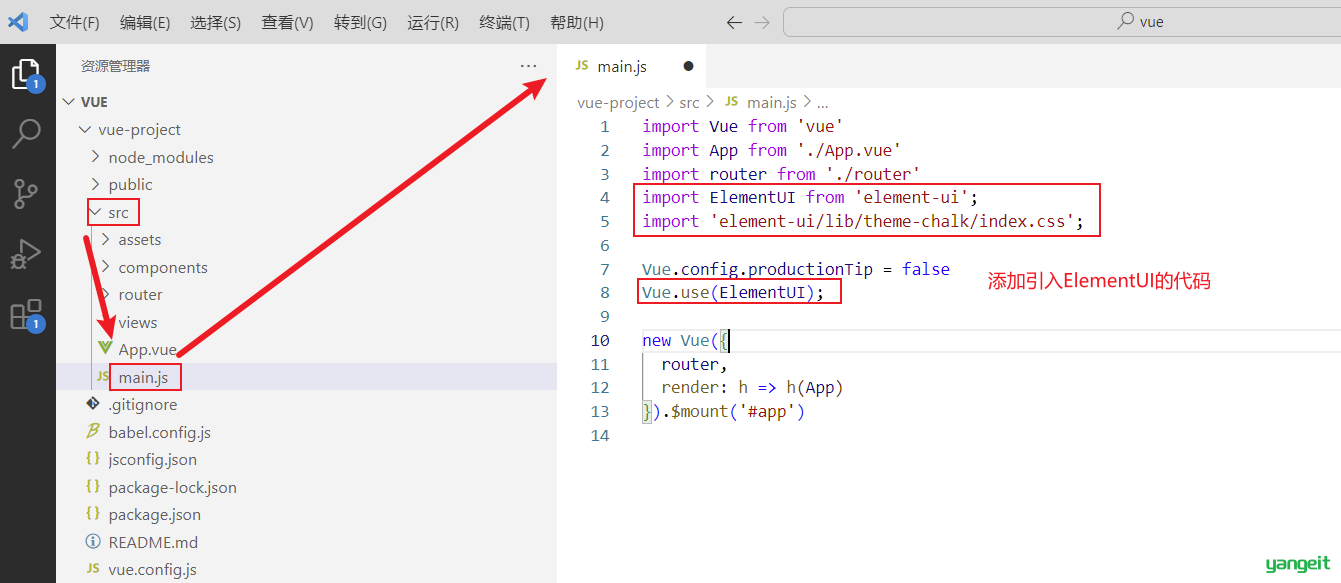Screen dimensions: 1341x583
Task: Click the Babel icon beside babel.config.js
Action: point(93,432)
